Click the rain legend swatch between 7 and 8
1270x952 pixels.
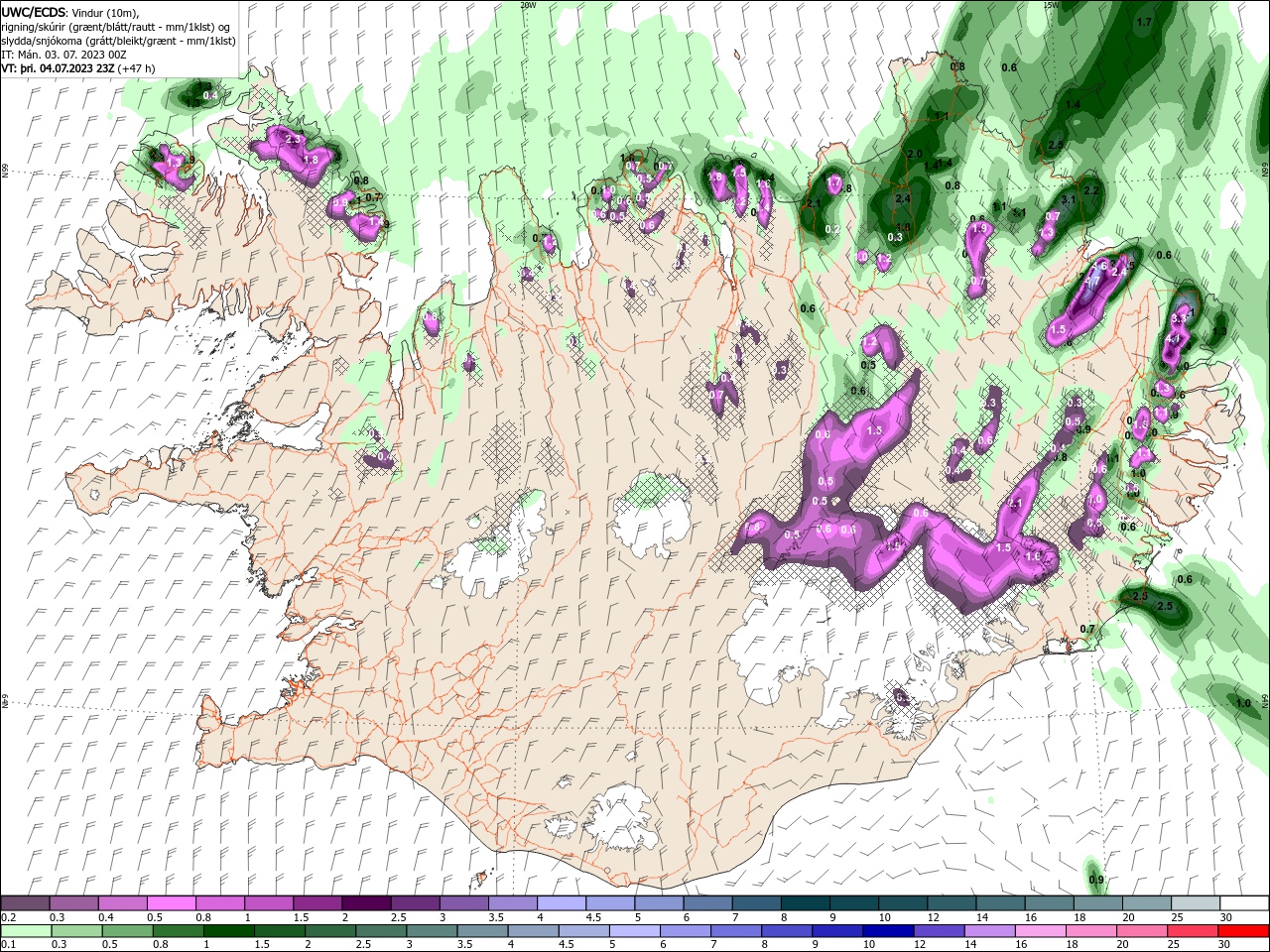pyautogui.click(x=736, y=930)
